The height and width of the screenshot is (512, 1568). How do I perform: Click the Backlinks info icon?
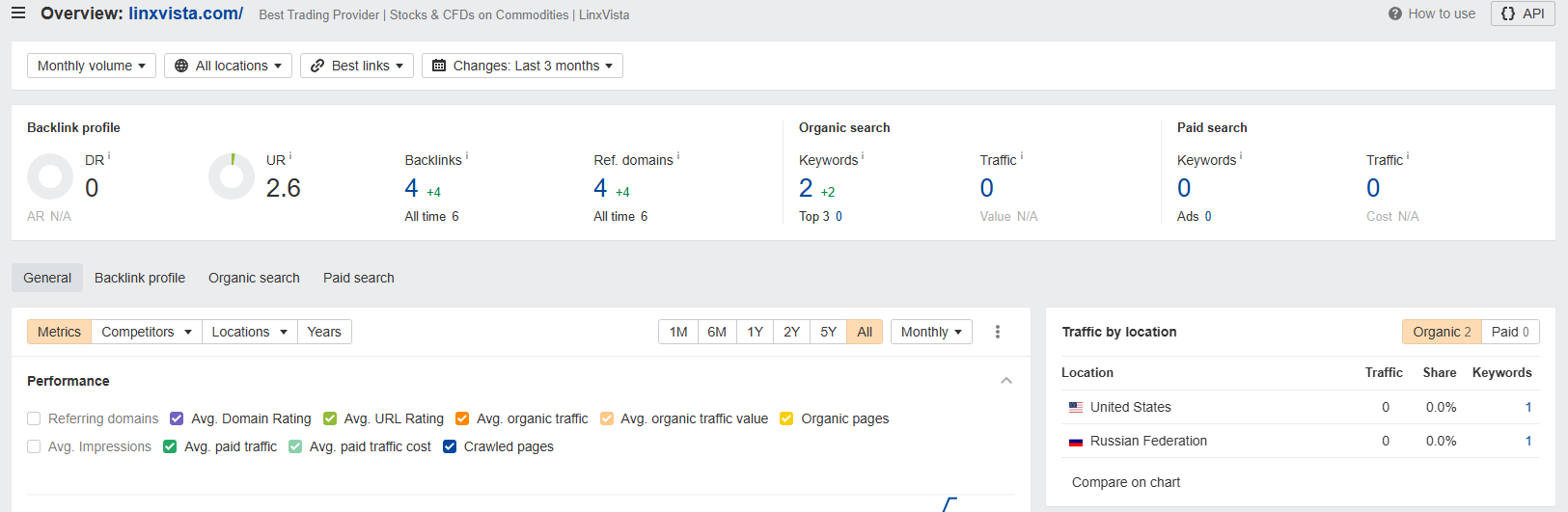pyautogui.click(x=467, y=155)
